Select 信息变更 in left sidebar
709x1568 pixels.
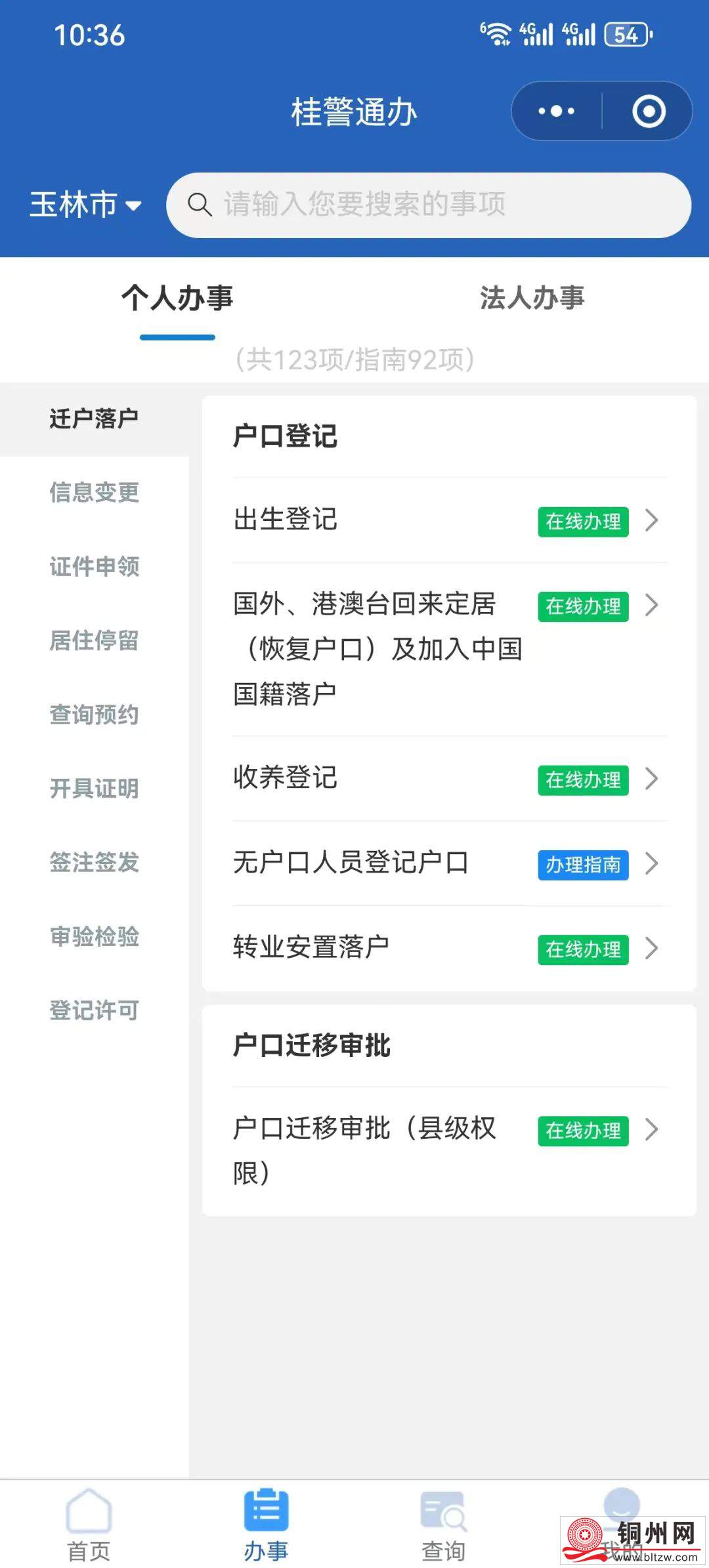pos(95,493)
